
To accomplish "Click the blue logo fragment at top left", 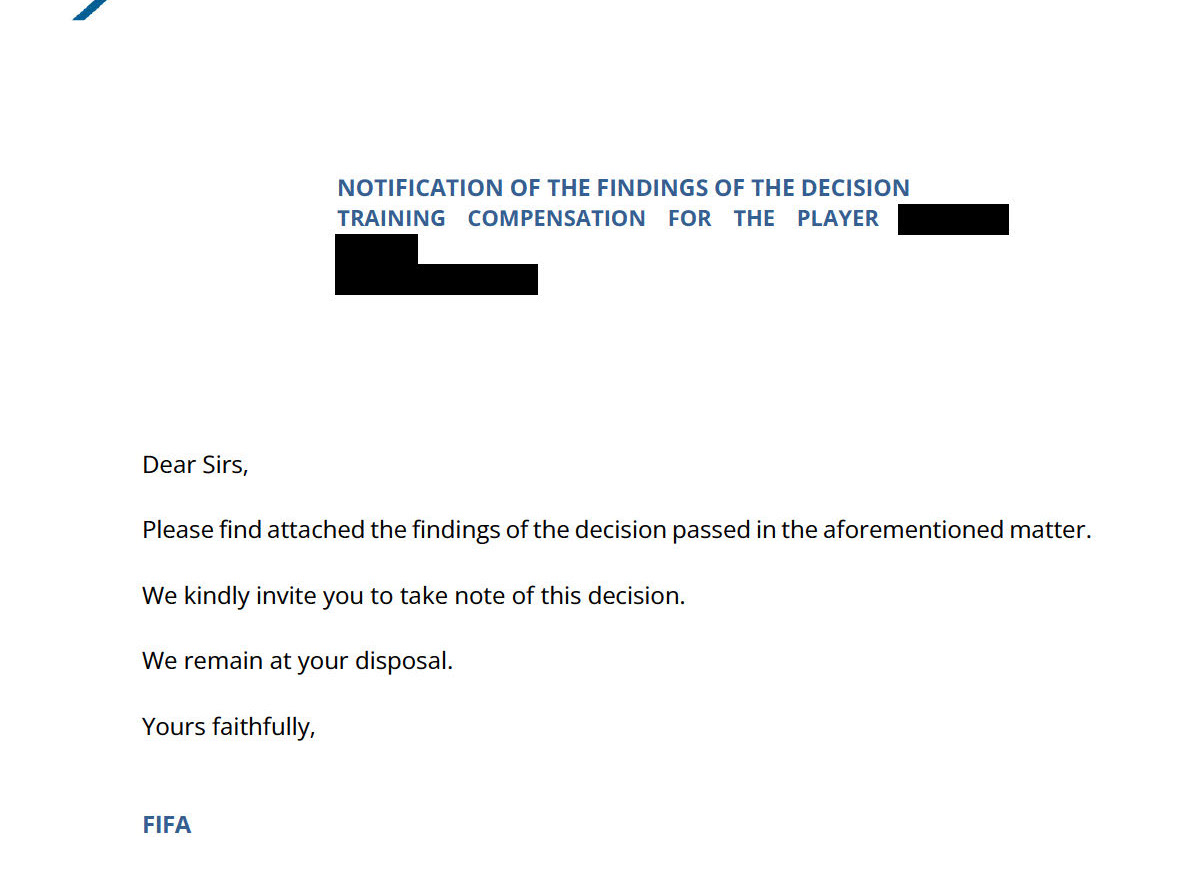I will point(91,9).
